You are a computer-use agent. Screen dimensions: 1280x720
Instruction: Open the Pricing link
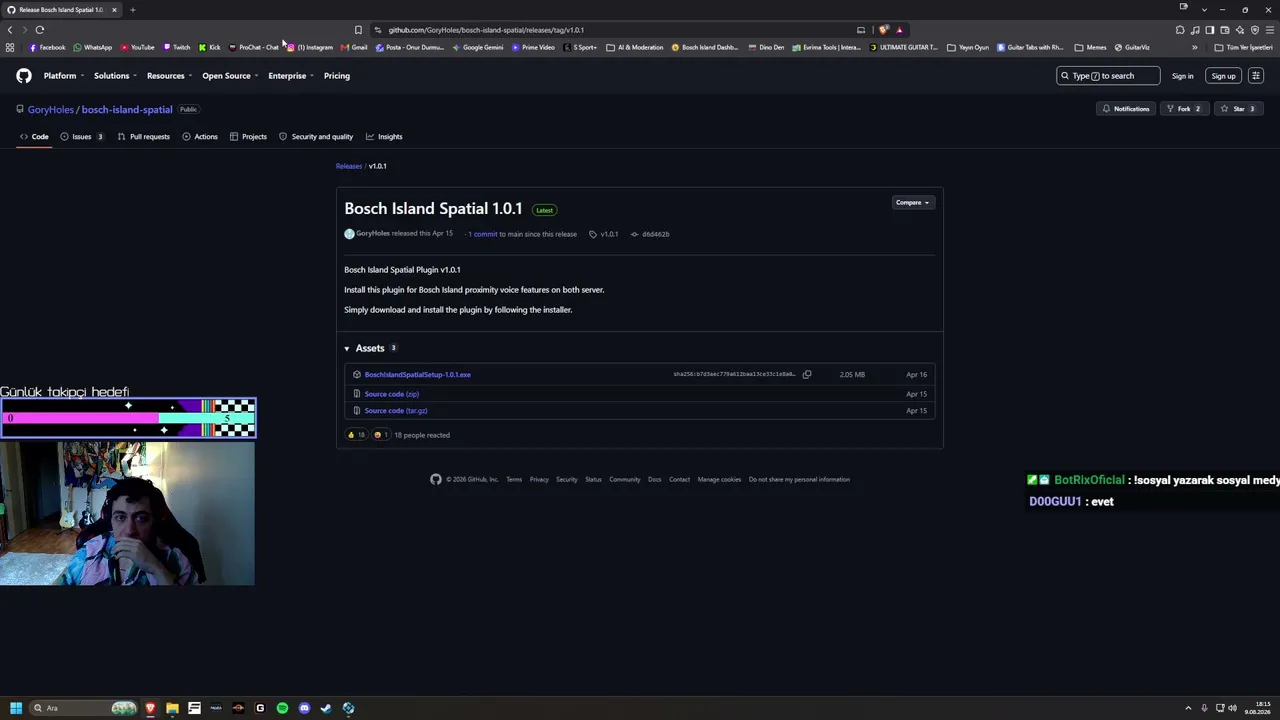click(337, 76)
